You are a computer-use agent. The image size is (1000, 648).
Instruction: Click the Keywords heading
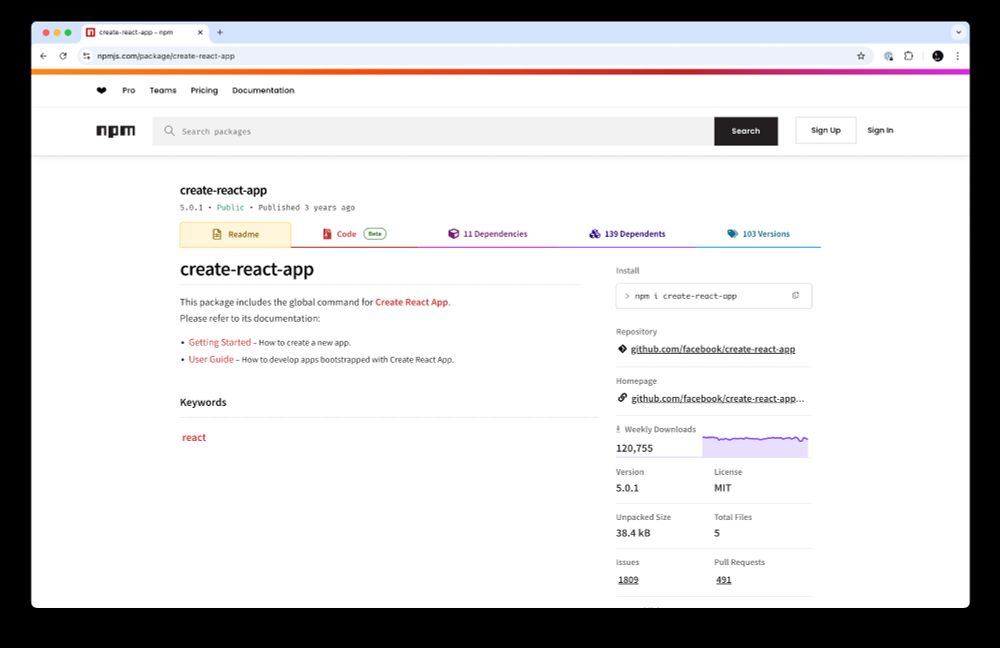(203, 402)
